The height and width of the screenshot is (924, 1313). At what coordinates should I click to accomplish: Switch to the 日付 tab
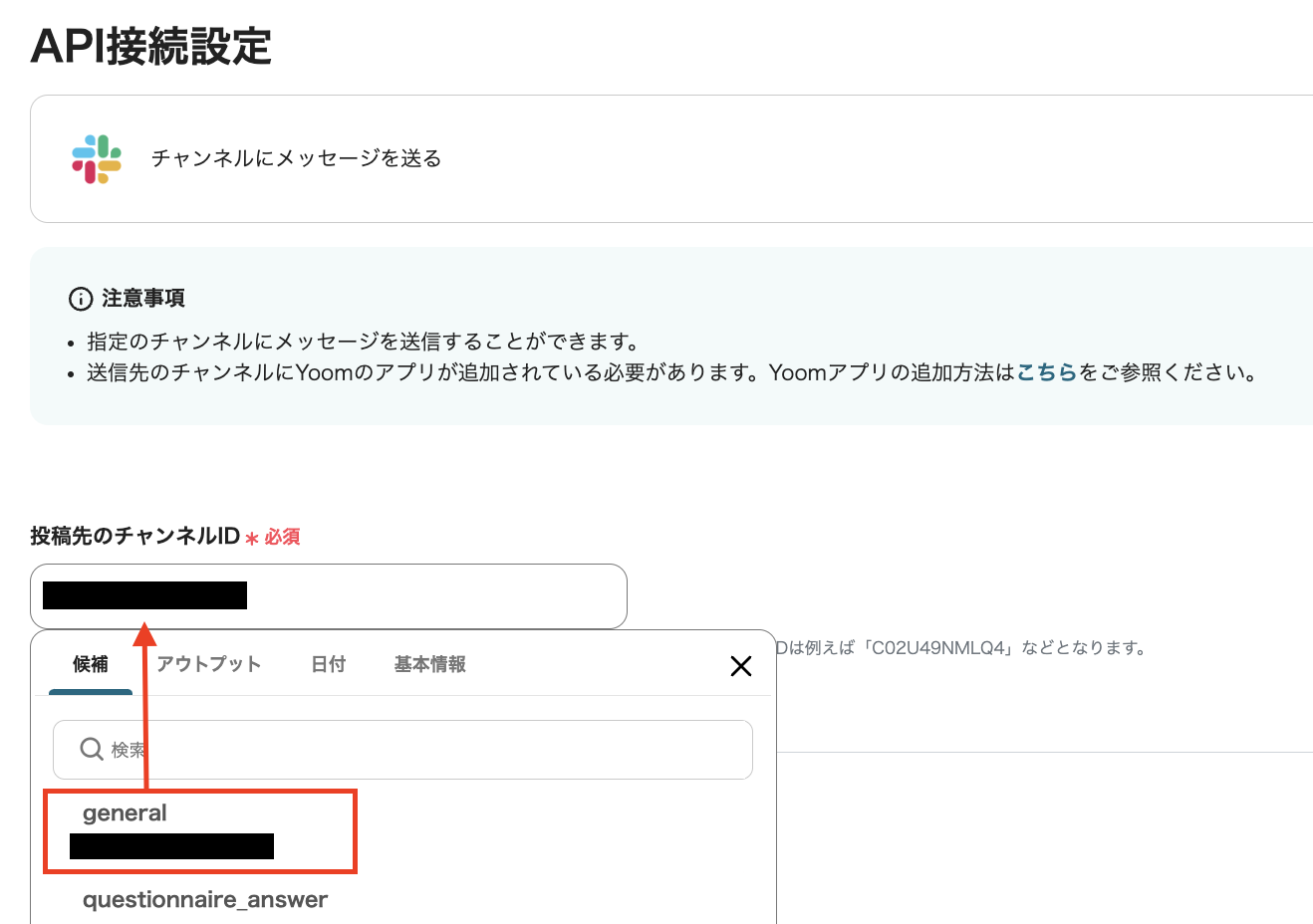coord(328,663)
